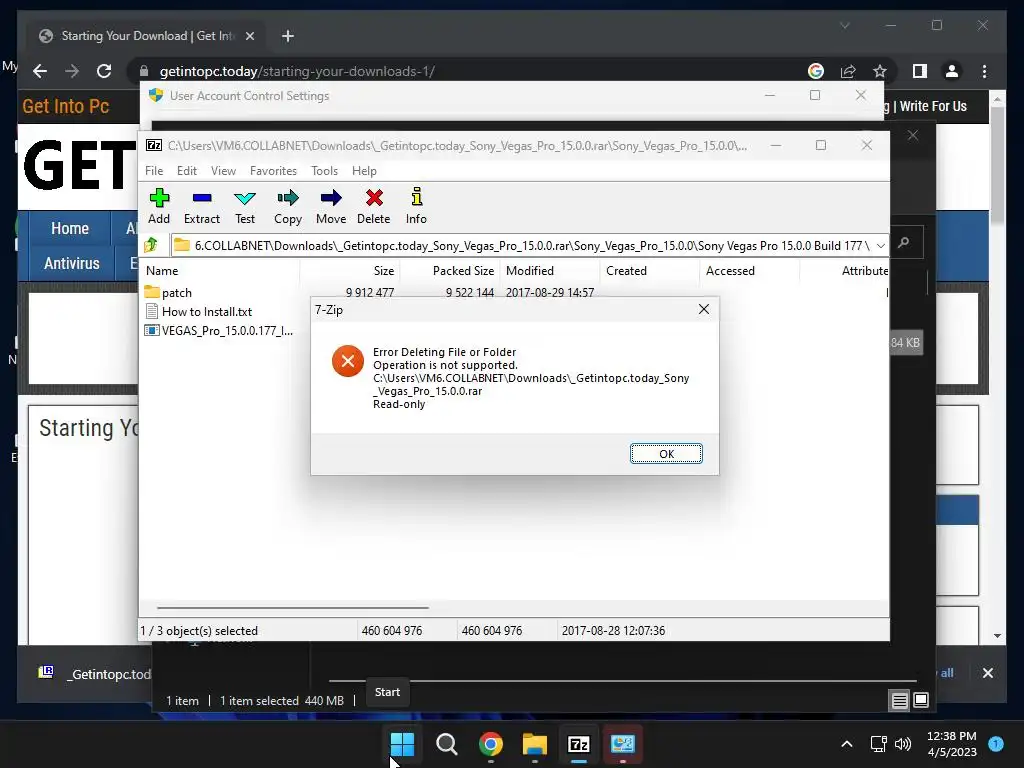Open the View menu in 7-Zip
This screenshot has height=768, width=1024.
point(223,170)
